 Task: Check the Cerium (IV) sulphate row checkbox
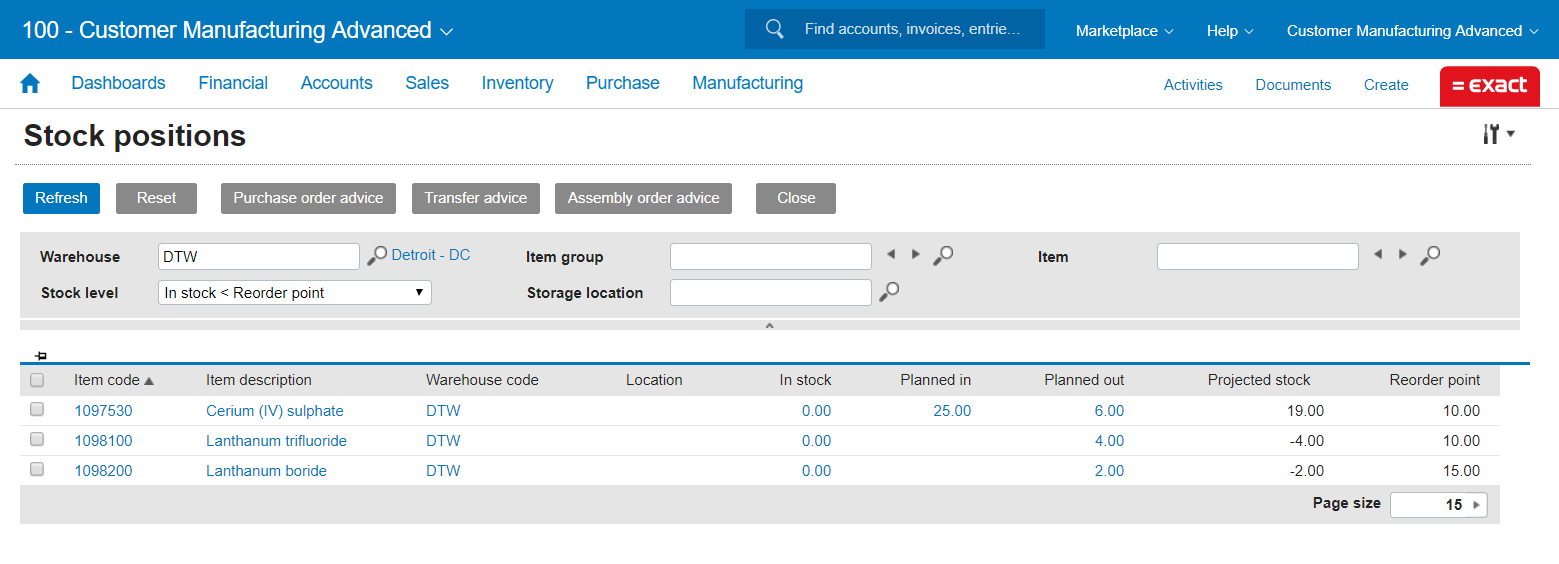[37, 409]
